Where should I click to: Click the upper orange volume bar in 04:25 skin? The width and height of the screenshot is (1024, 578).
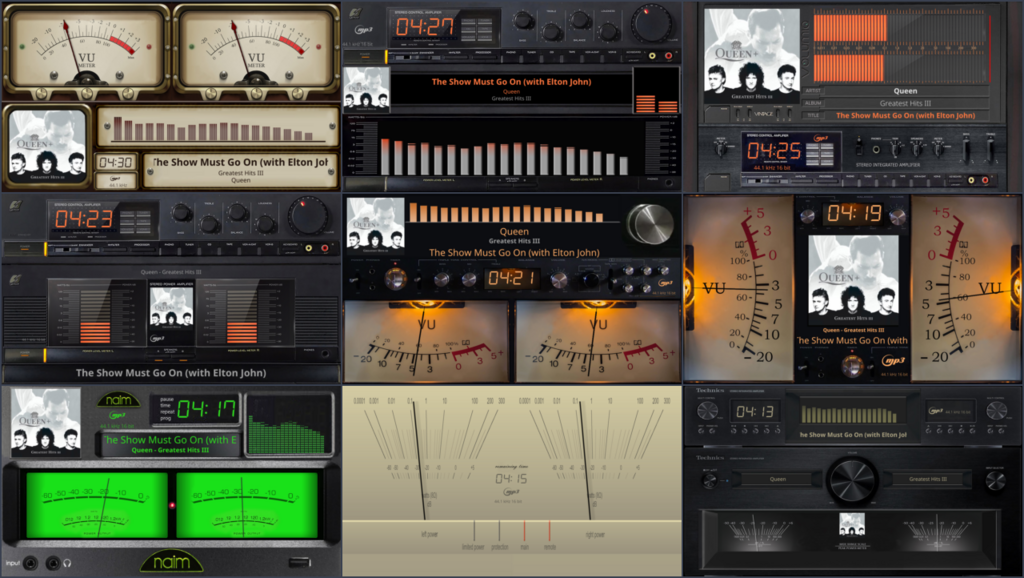[x=850, y=28]
